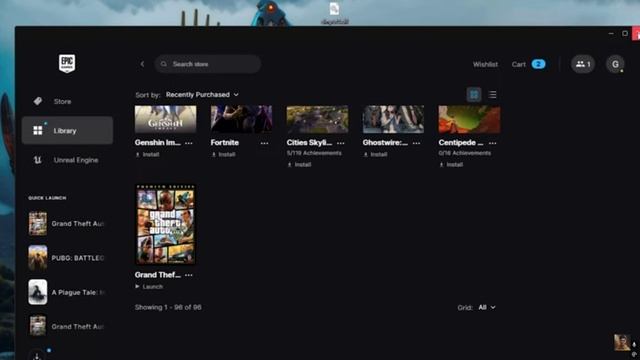The width and height of the screenshot is (640, 360).
Task: Install Cities Skylines
Action: (299, 164)
